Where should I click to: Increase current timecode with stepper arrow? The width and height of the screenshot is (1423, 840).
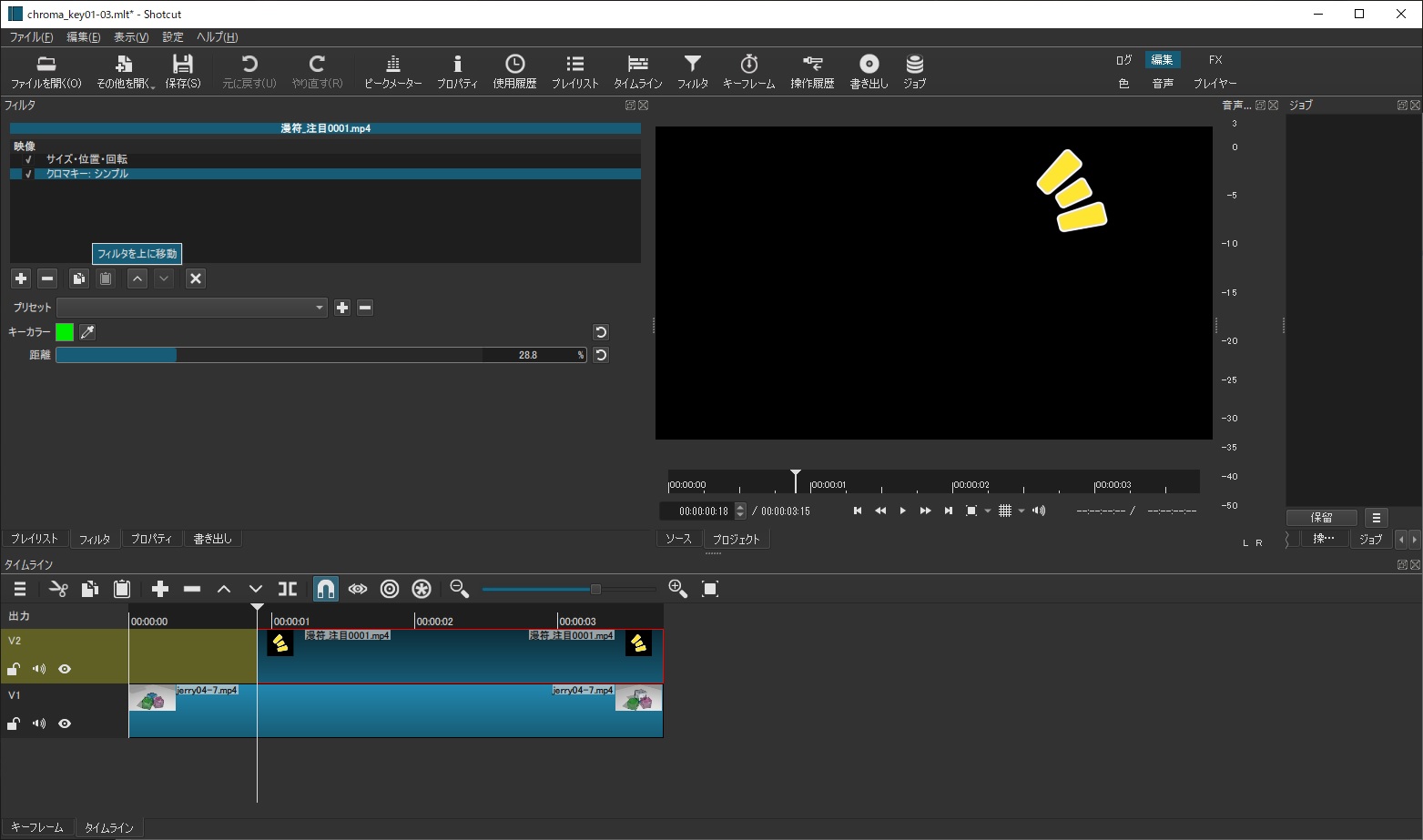(x=740, y=506)
